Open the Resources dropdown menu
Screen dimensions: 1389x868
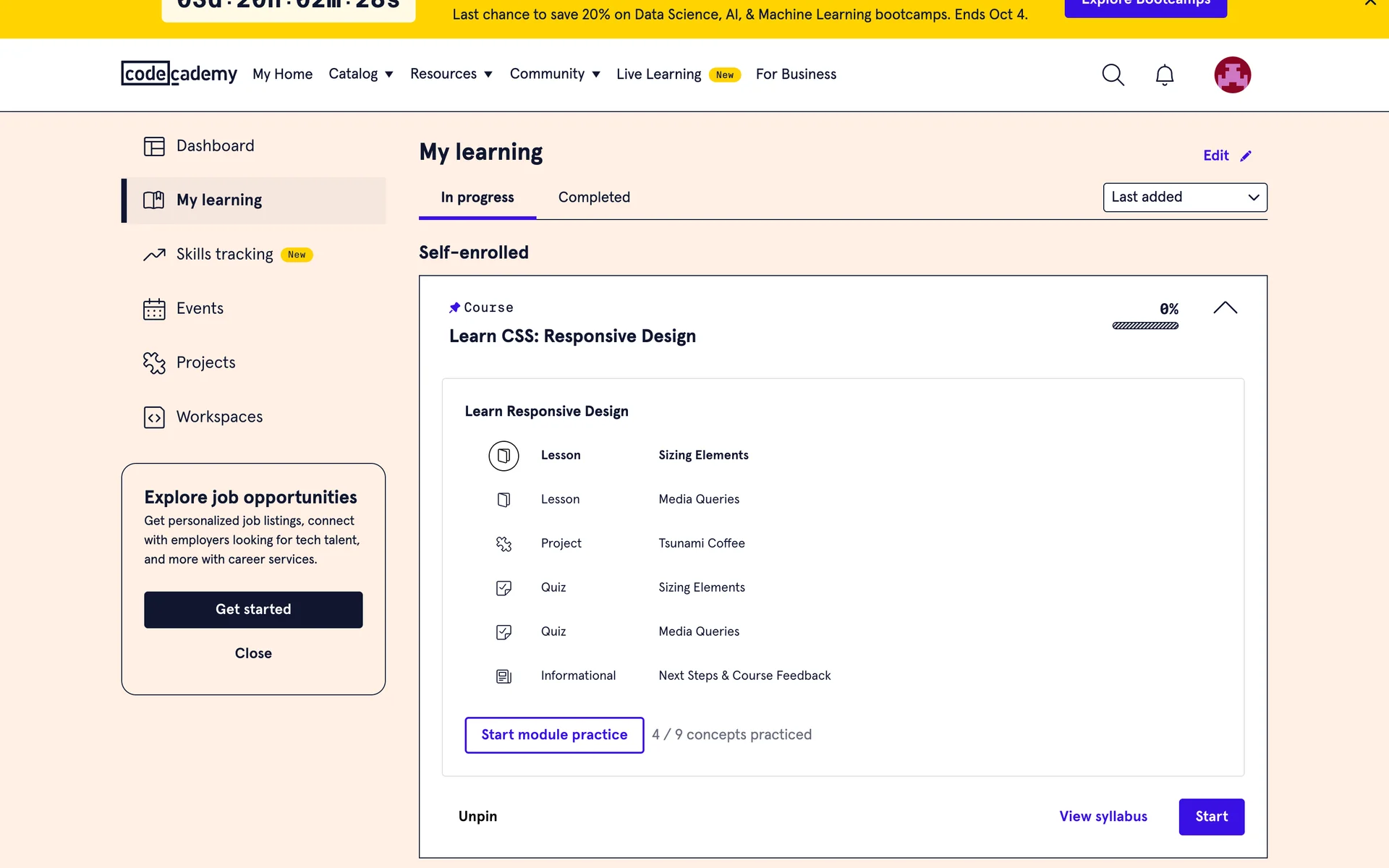[x=451, y=75]
